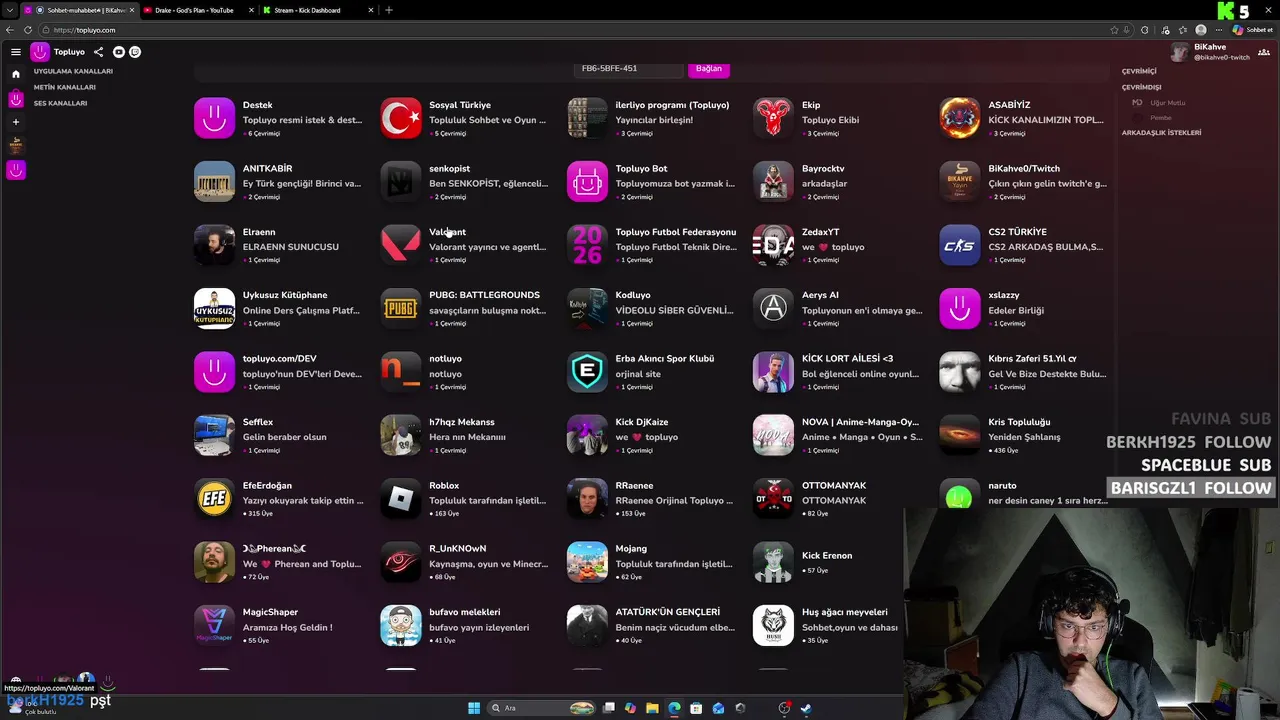
Task: Open the Valorant community icon
Action: (401, 245)
